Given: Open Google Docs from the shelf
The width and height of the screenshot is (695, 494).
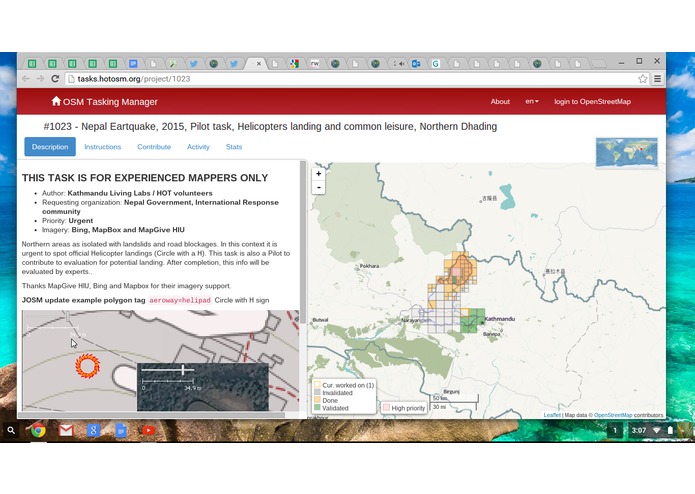Looking at the screenshot, I should point(121,430).
